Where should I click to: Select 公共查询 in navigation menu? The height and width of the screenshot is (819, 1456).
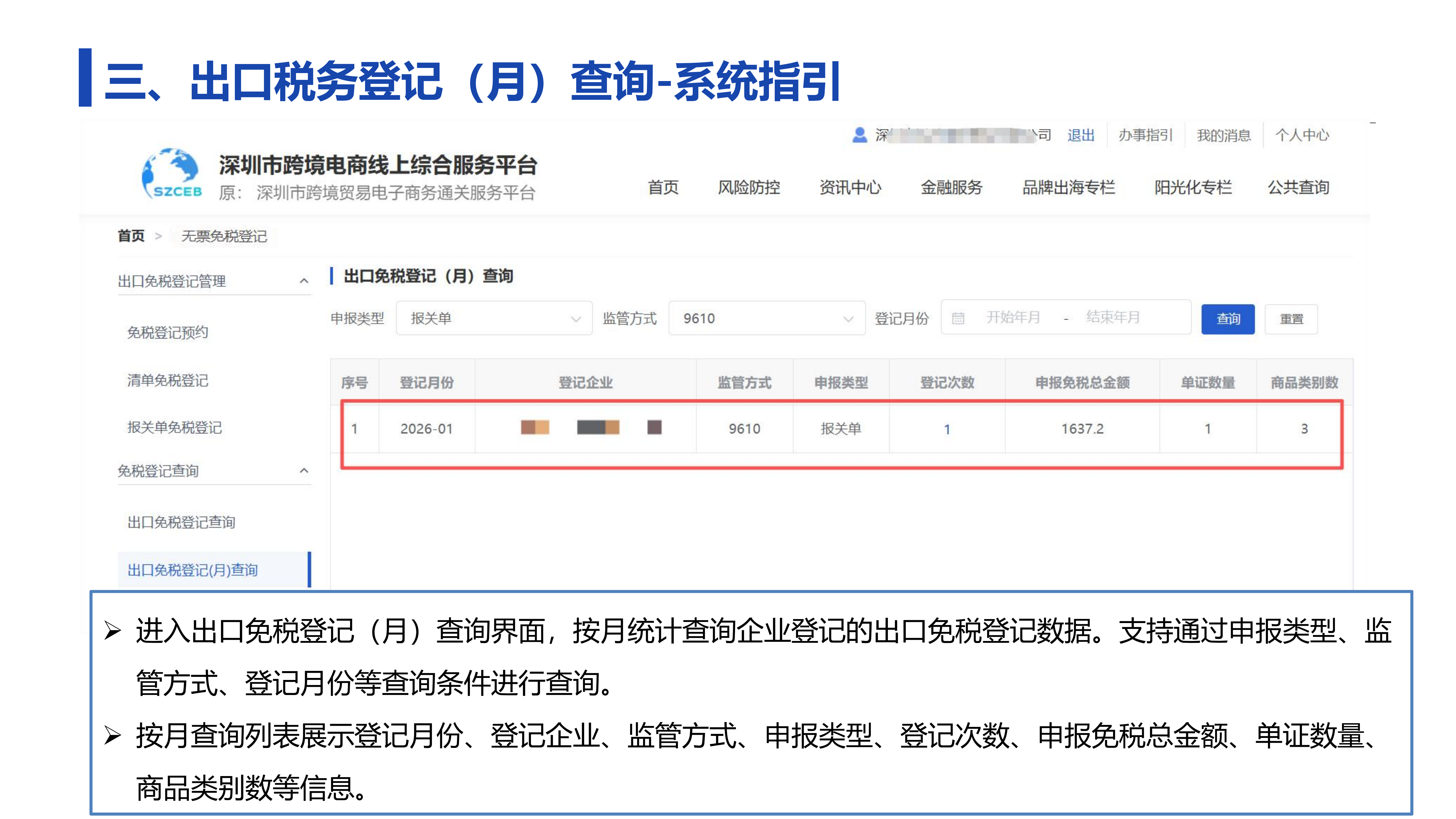(1298, 187)
